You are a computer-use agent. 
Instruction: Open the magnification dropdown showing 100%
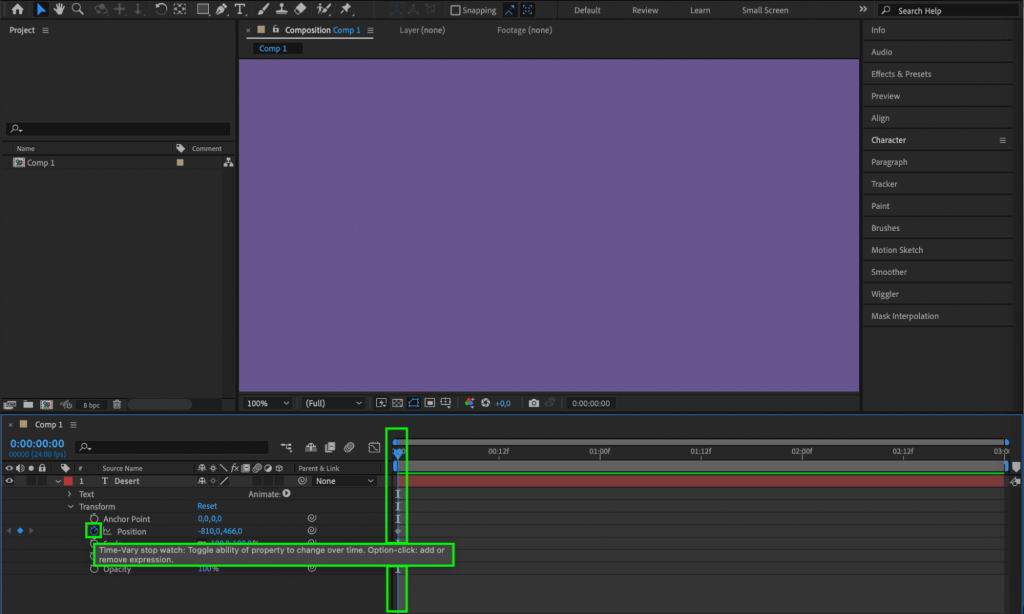267,403
